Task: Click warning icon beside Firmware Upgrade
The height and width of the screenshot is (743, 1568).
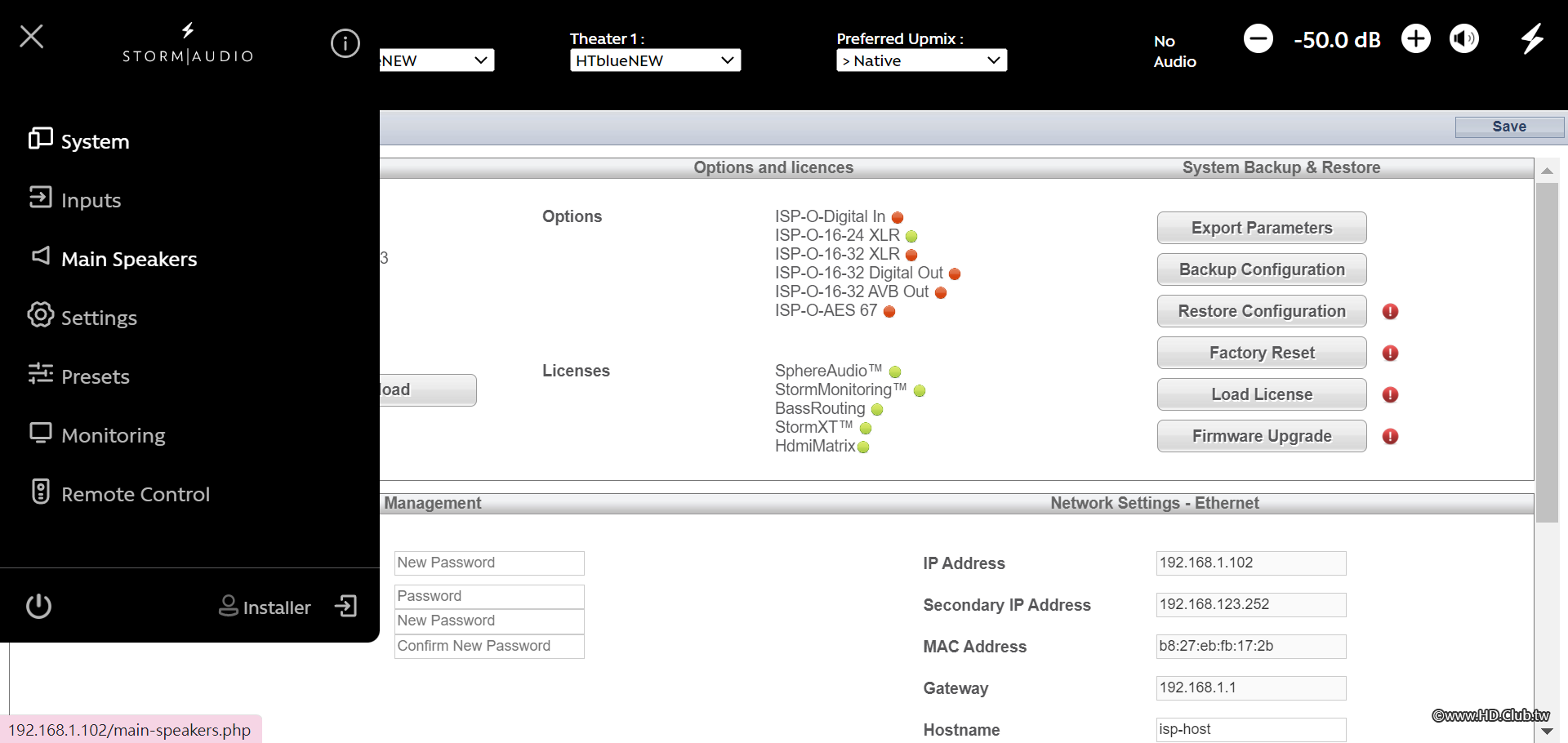Action: tap(1390, 436)
